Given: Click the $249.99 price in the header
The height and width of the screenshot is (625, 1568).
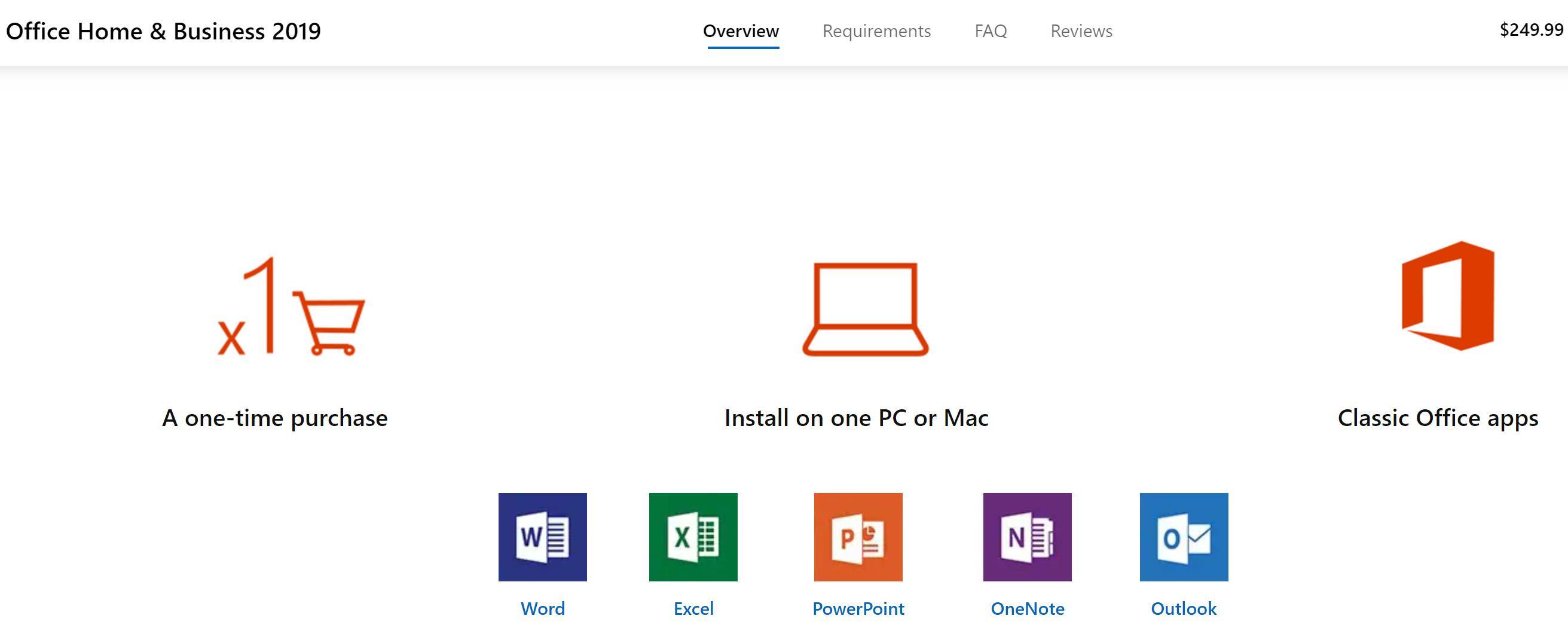Looking at the screenshot, I should pyautogui.click(x=1531, y=30).
